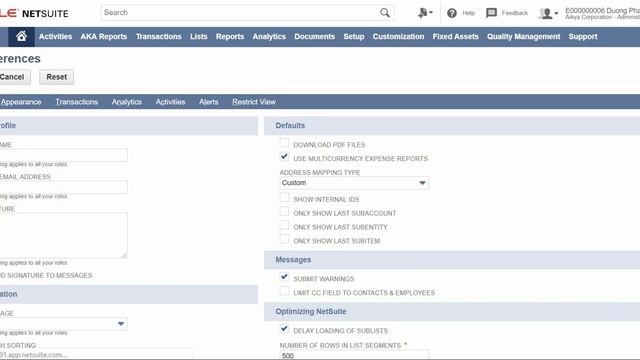
Task: Click the Number of Rows in List Segments field
Action: click(x=354, y=355)
